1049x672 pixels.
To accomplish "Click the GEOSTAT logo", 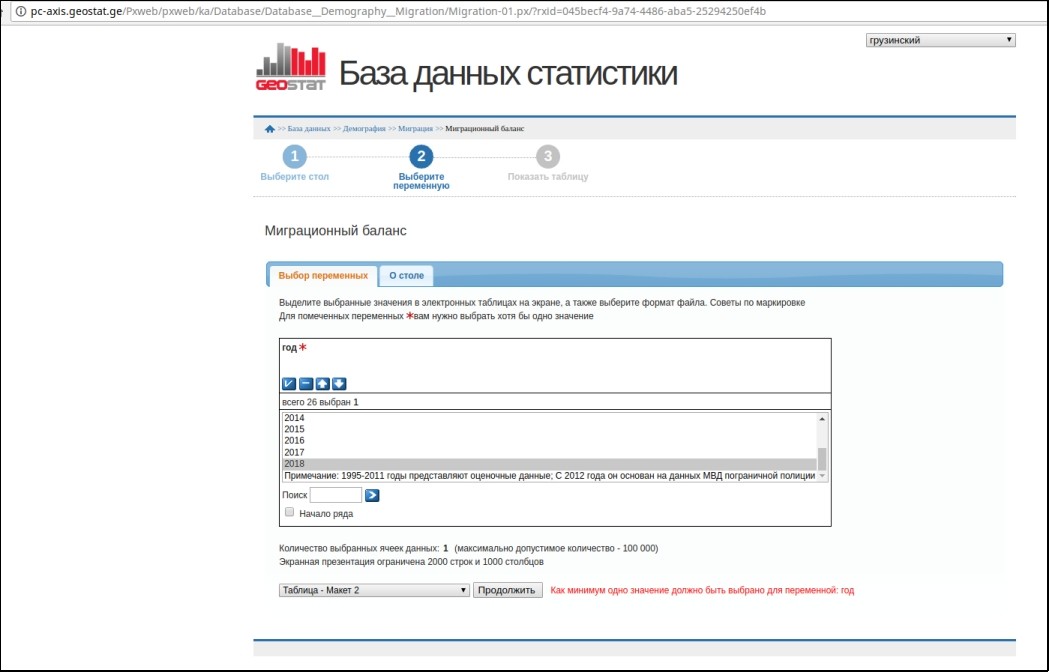I will 291,67.
